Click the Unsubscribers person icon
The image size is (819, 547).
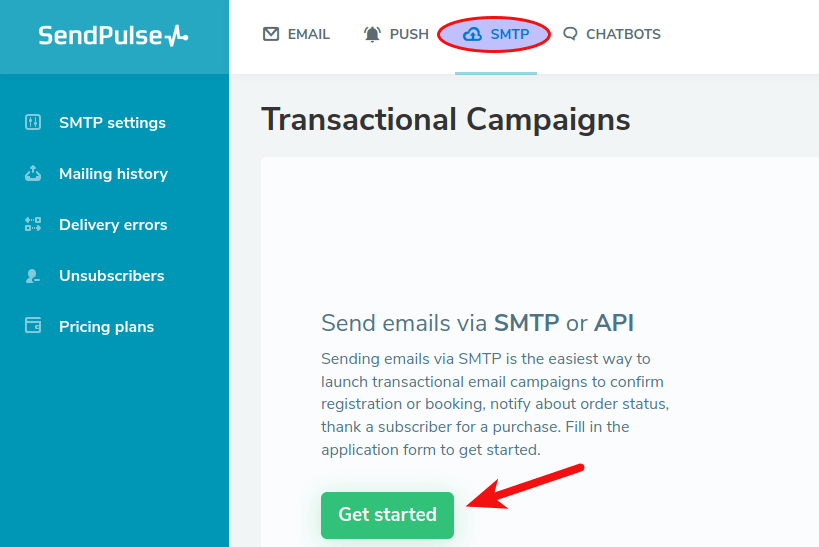(33, 276)
